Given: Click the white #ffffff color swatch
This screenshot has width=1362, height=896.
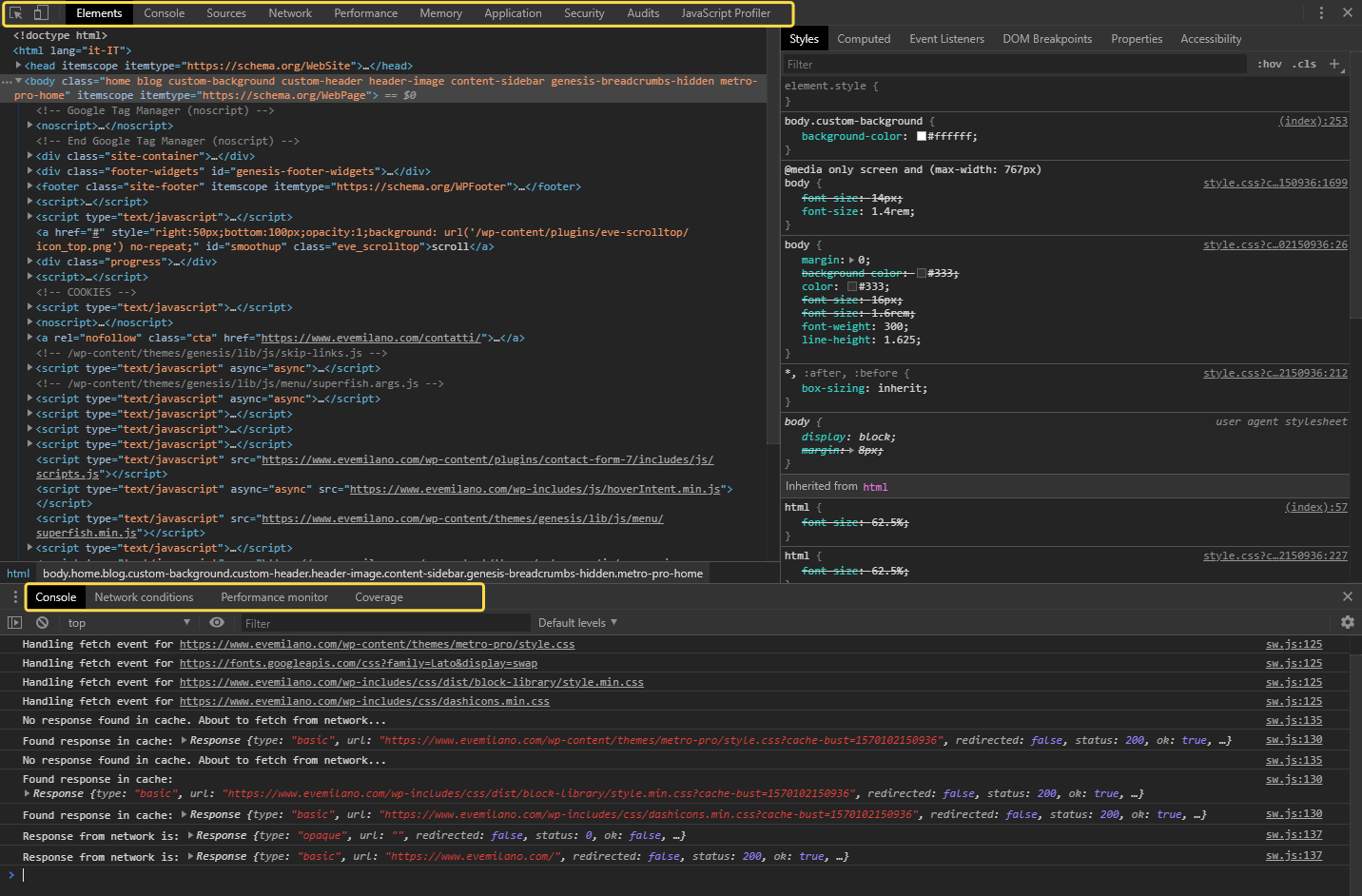Looking at the screenshot, I should click(x=921, y=136).
